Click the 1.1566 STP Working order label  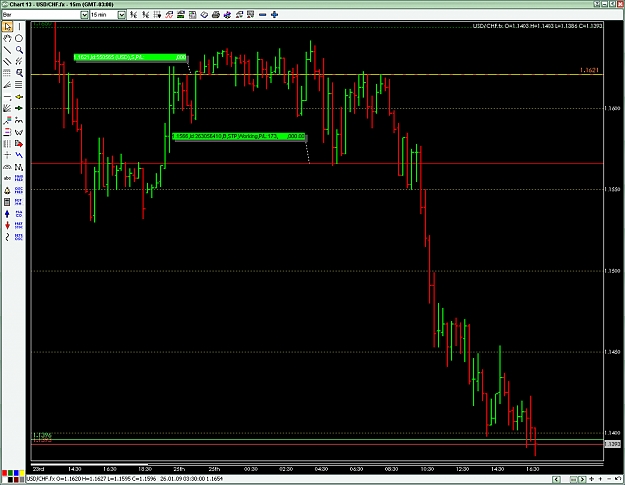point(239,136)
